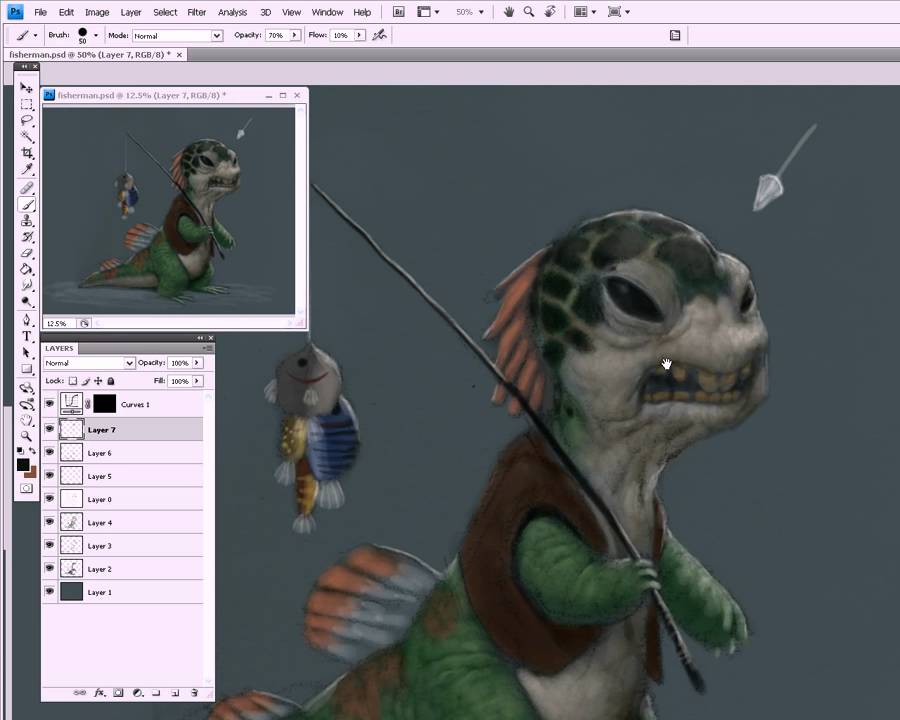Click the foreground color swatch

click(x=23, y=465)
